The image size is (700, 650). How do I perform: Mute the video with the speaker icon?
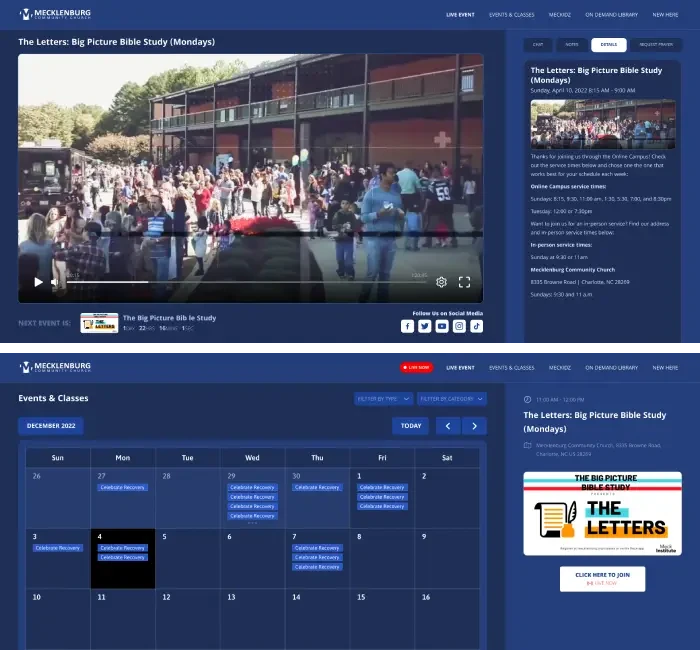click(x=54, y=282)
